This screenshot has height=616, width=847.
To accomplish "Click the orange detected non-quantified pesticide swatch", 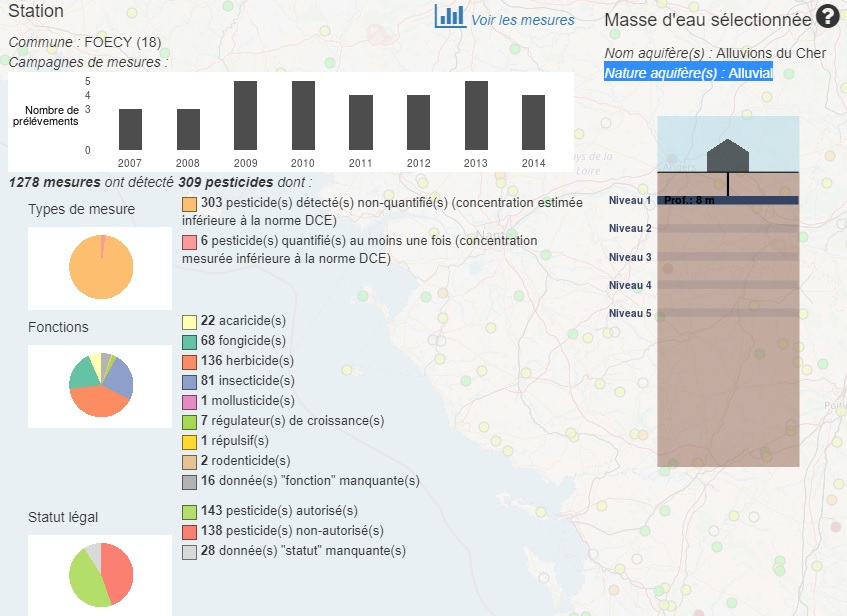I will [189, 204].
